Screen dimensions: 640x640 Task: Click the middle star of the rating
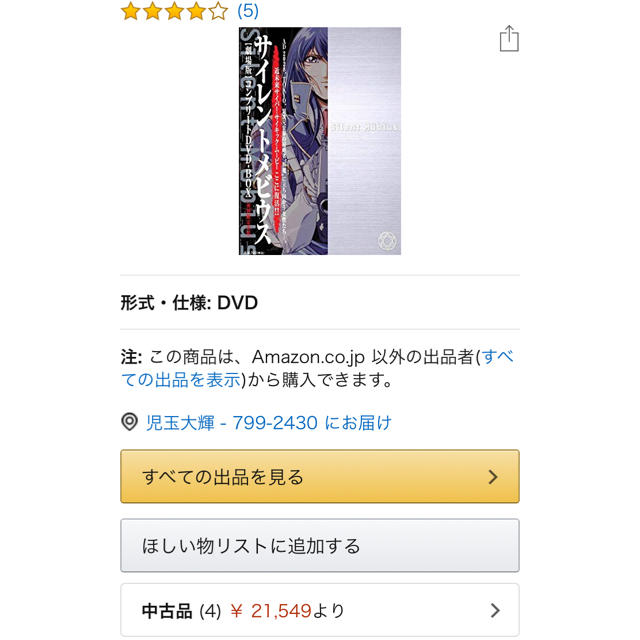(174, 11)
